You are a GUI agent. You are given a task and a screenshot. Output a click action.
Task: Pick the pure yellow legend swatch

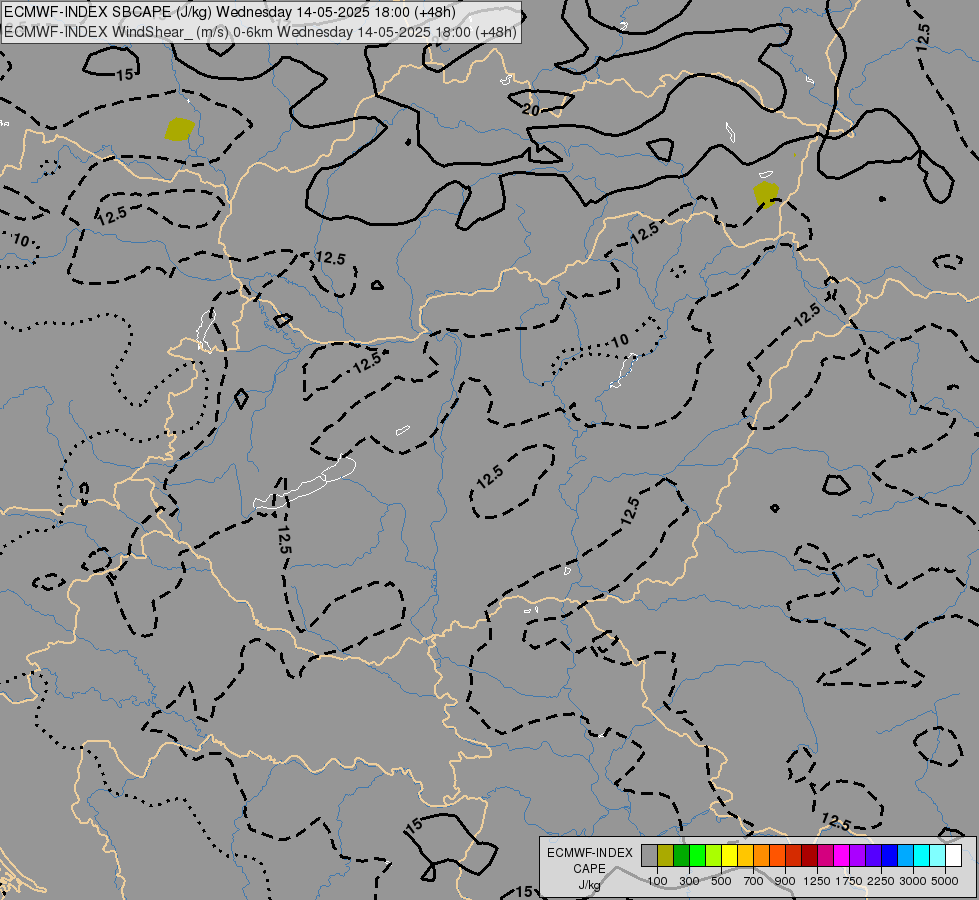[x=729, y=855]
